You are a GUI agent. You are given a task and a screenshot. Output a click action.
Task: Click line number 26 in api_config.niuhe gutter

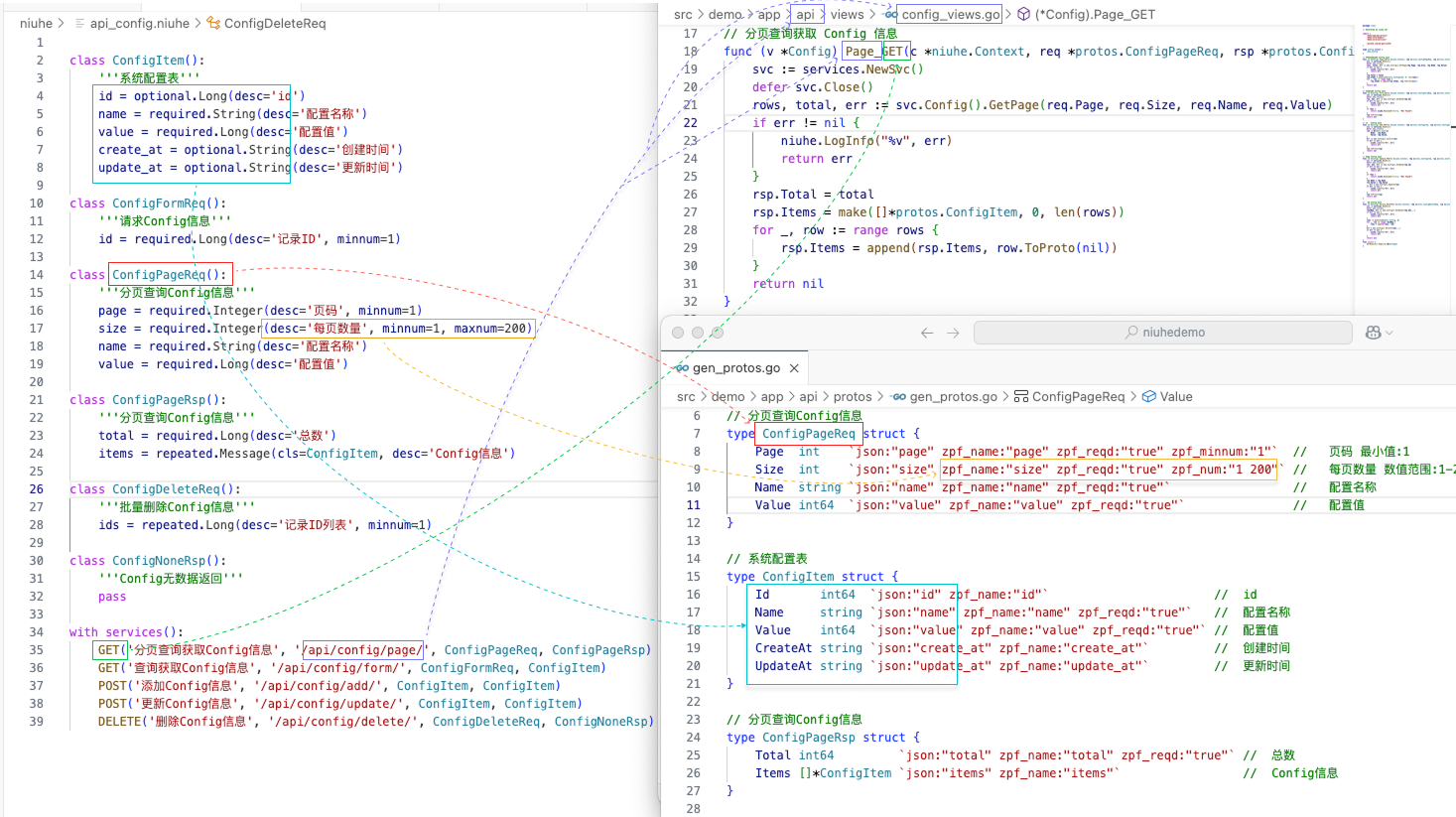pos(36,489)
